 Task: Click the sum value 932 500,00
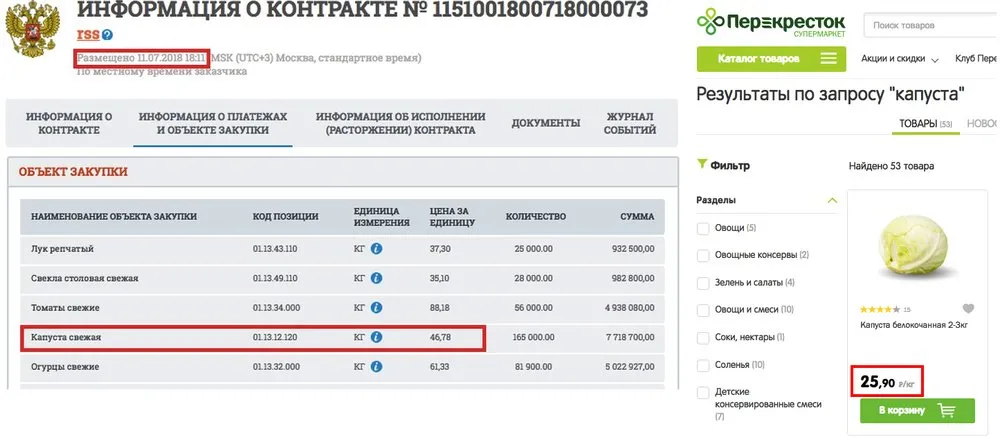pyautogui.click(x=632, y=249)
